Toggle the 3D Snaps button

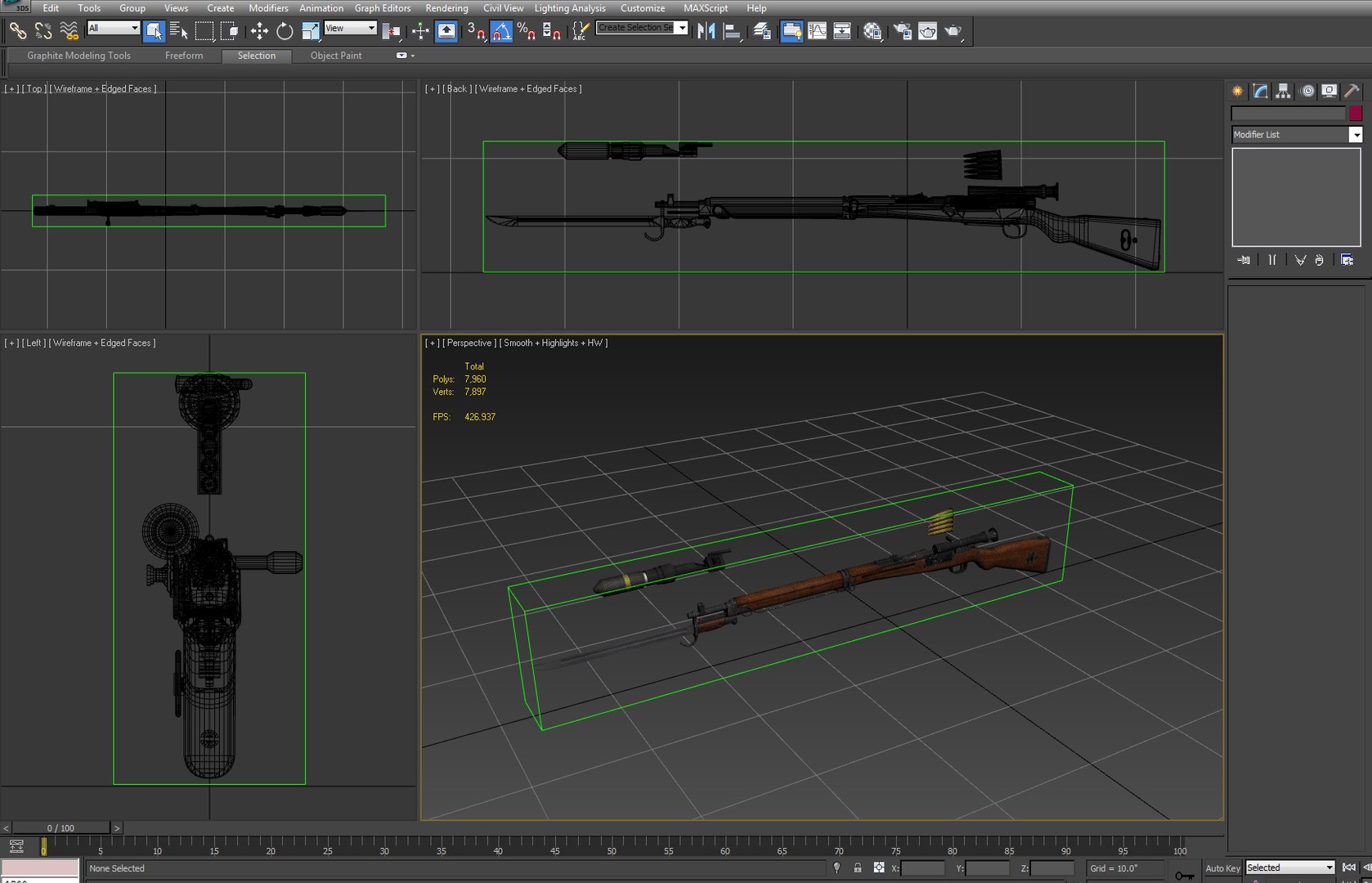coord(475,31)
